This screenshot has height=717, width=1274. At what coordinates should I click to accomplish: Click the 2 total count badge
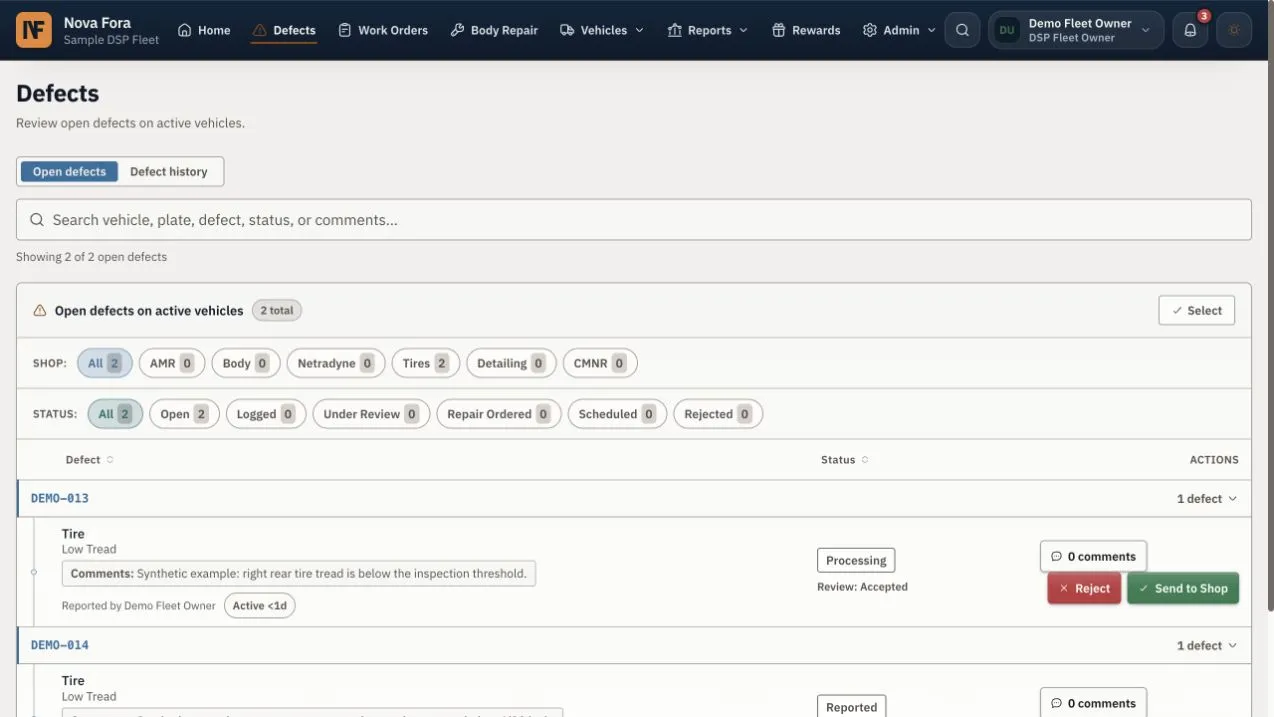pyautogui.click(x=277, y=311)
